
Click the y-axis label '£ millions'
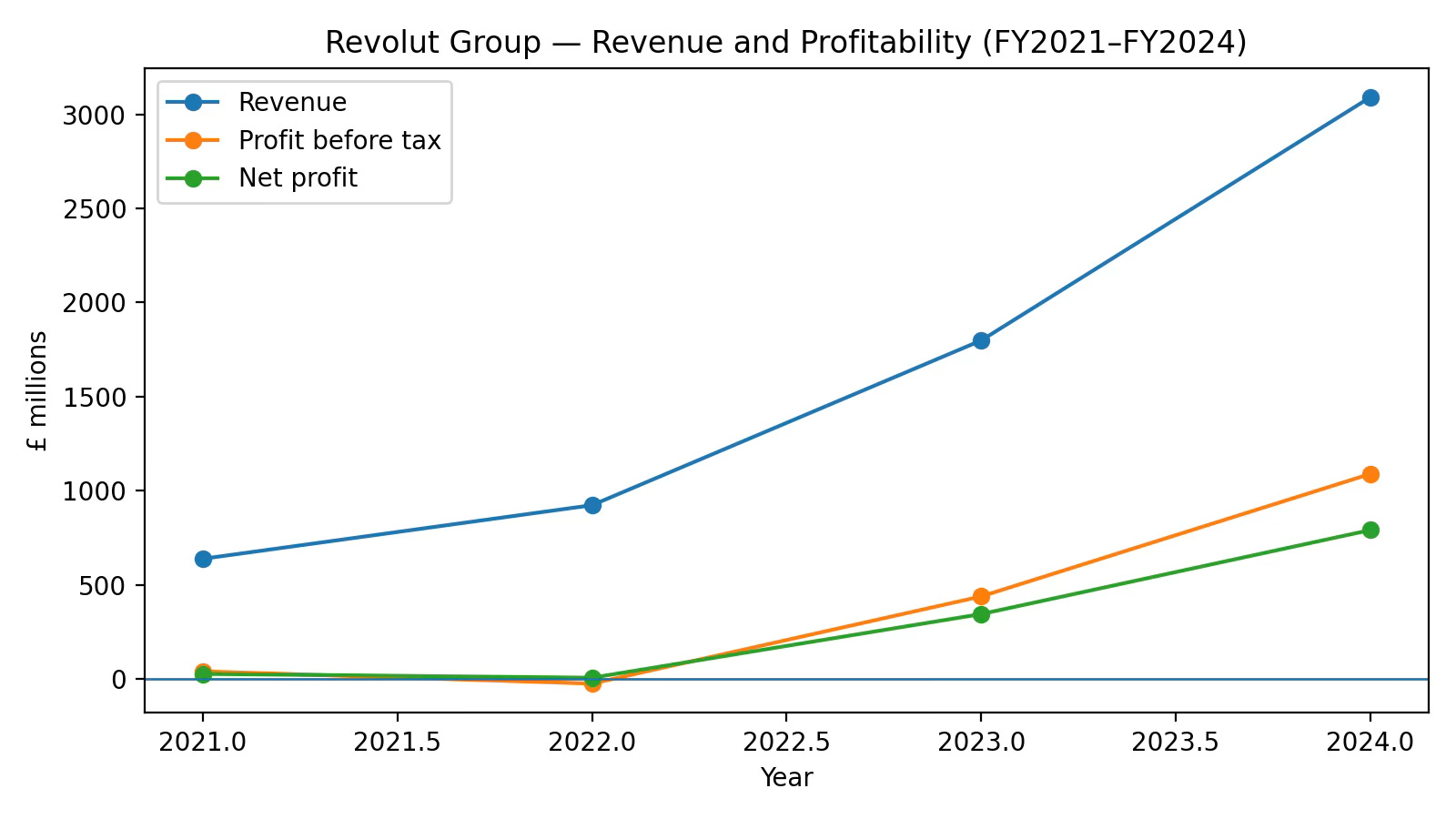tap(38, 391)
